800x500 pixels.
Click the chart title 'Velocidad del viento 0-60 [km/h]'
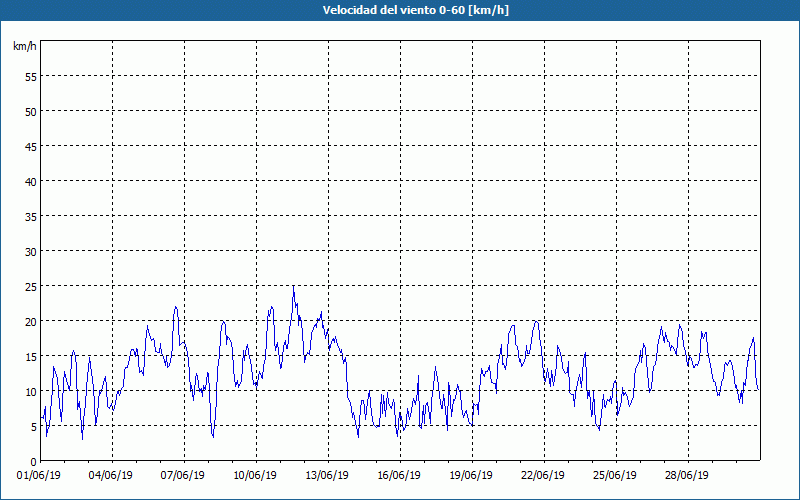coord(415,10)
